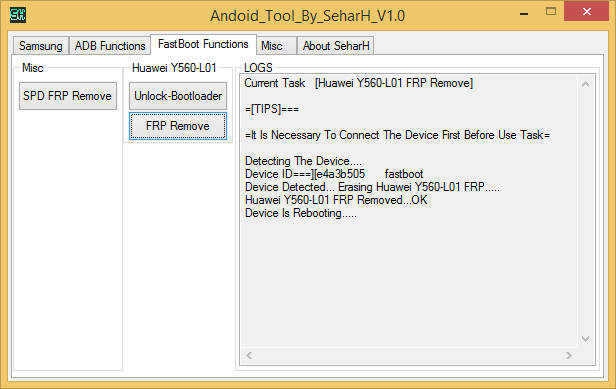Open the Misc tab
Image resolution: width=616 pixels, height=389 pixels.
276,46
